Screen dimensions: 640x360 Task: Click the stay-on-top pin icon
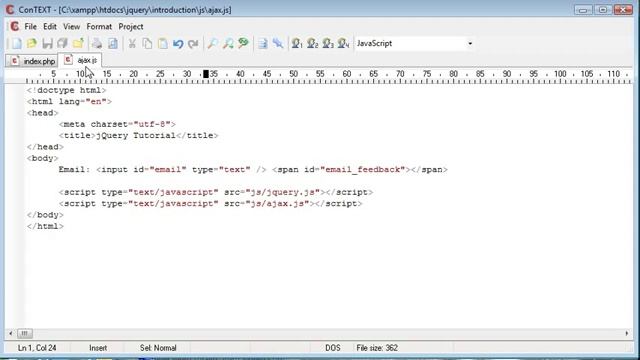coord(278,43)
